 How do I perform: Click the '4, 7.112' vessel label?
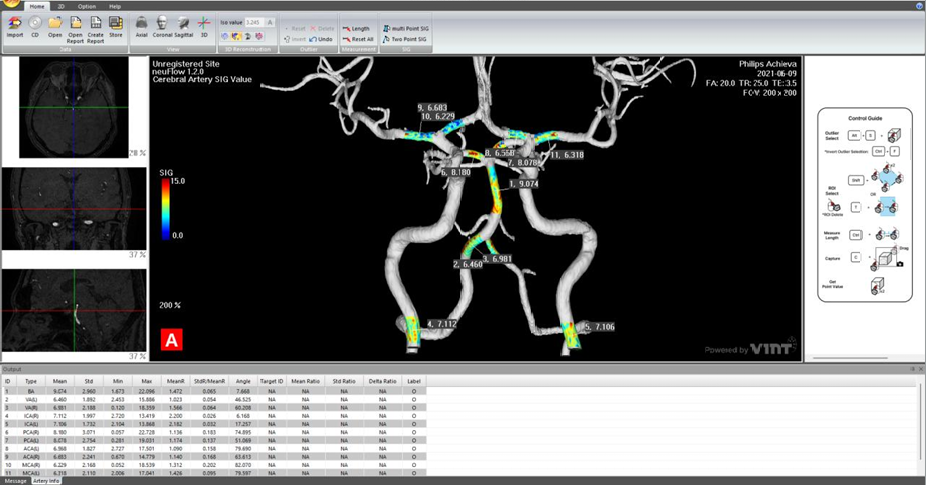coord(441,324)
